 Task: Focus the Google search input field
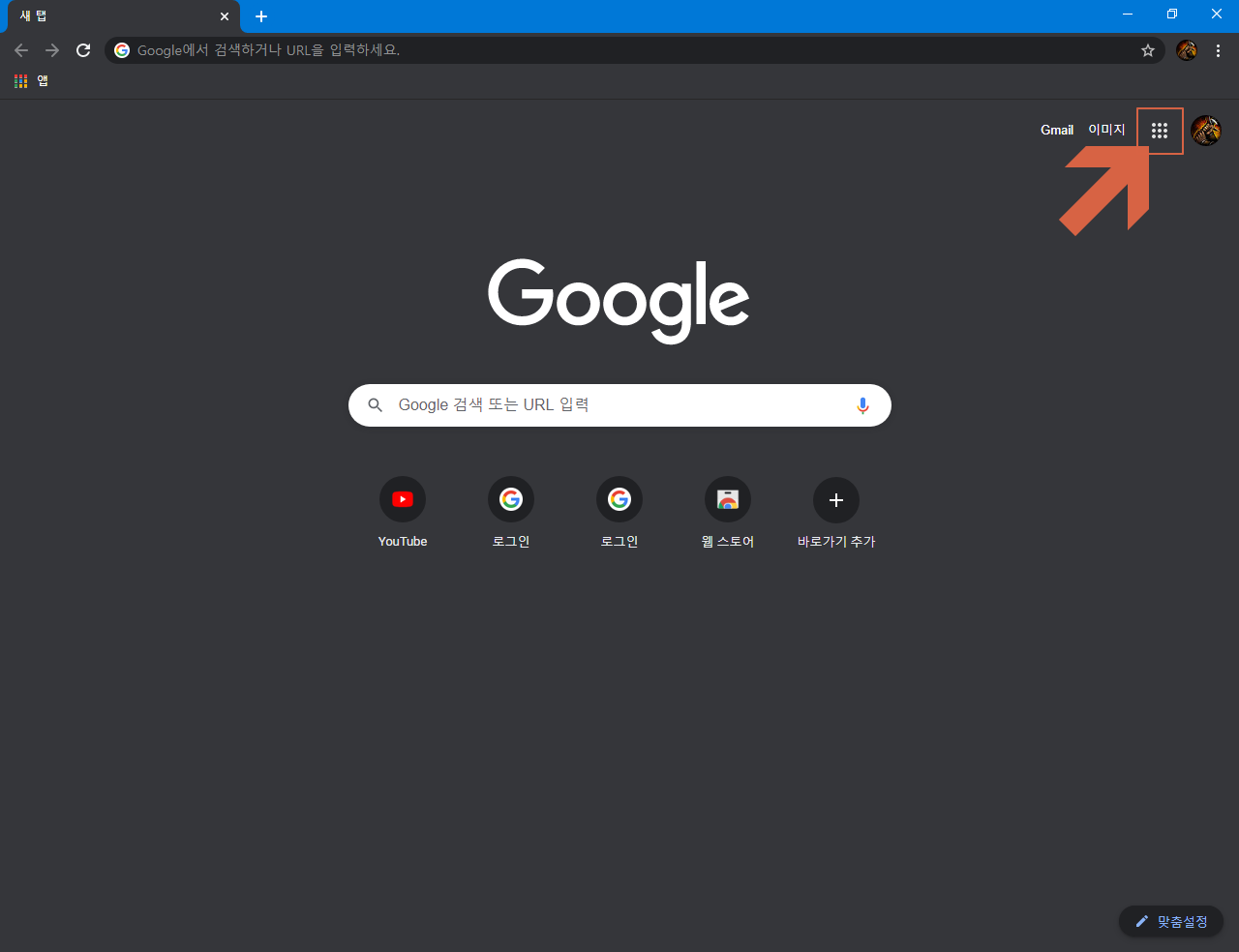point(619,405)
